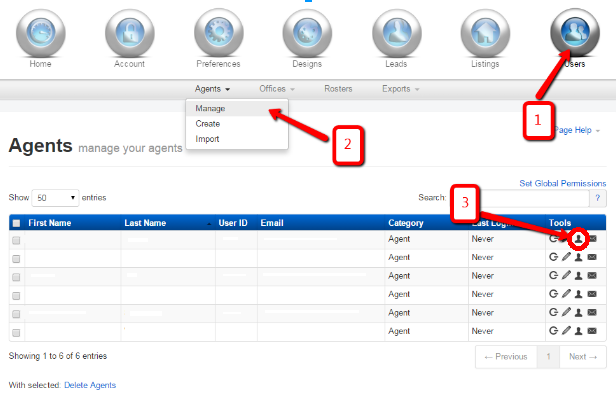Tick the checkbox of the third agent row
This screenshot has width=616, height=420.
[16, 277]
